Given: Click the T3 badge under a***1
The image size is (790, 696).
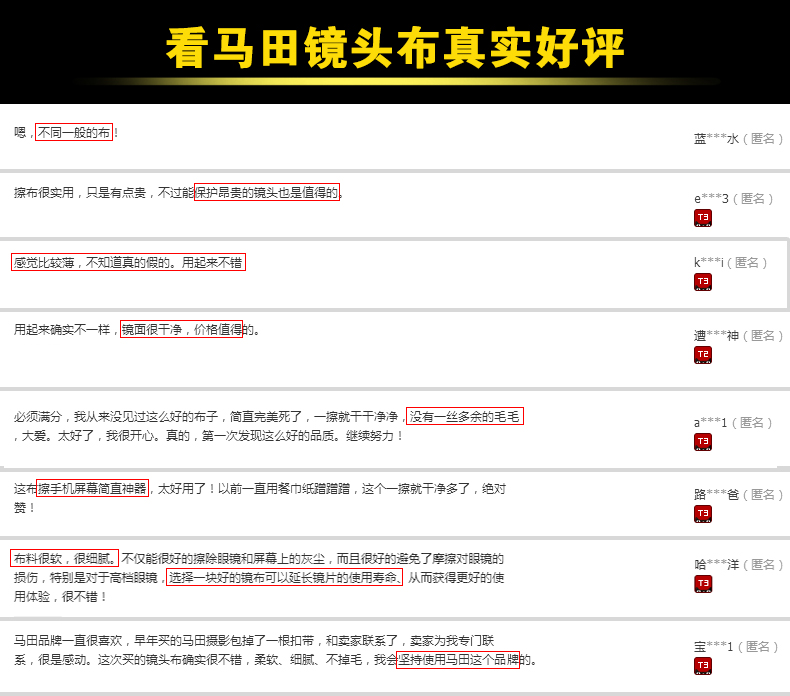Looking at the screenshot, I should pyautogui.click(x=703, y=442).
